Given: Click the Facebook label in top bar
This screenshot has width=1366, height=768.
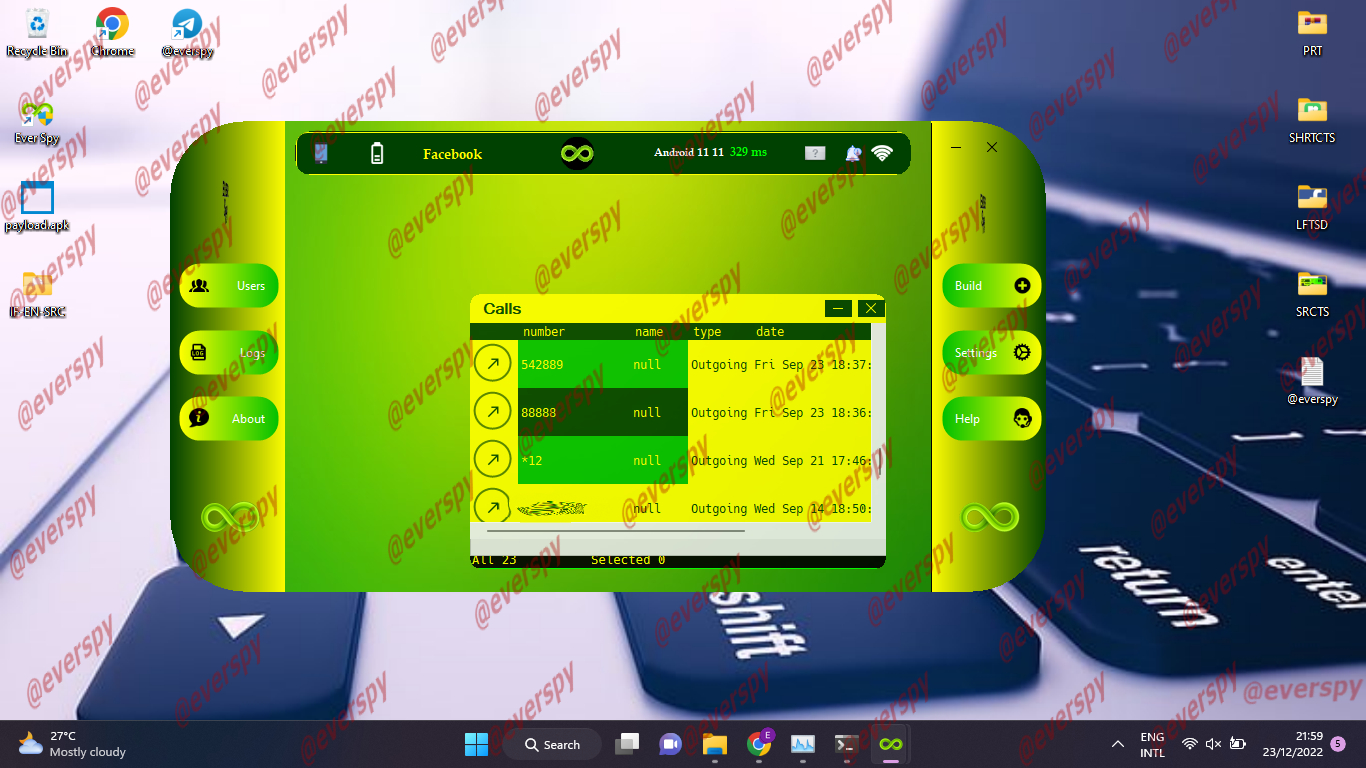Looking at the screenshot, I should click(452, 154).
